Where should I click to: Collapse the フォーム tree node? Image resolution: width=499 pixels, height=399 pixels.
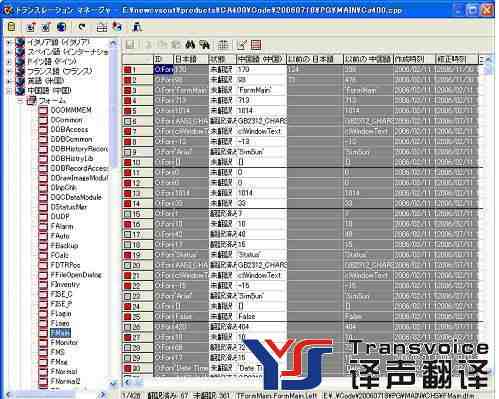pyautogui.click(x=21, y=100)
